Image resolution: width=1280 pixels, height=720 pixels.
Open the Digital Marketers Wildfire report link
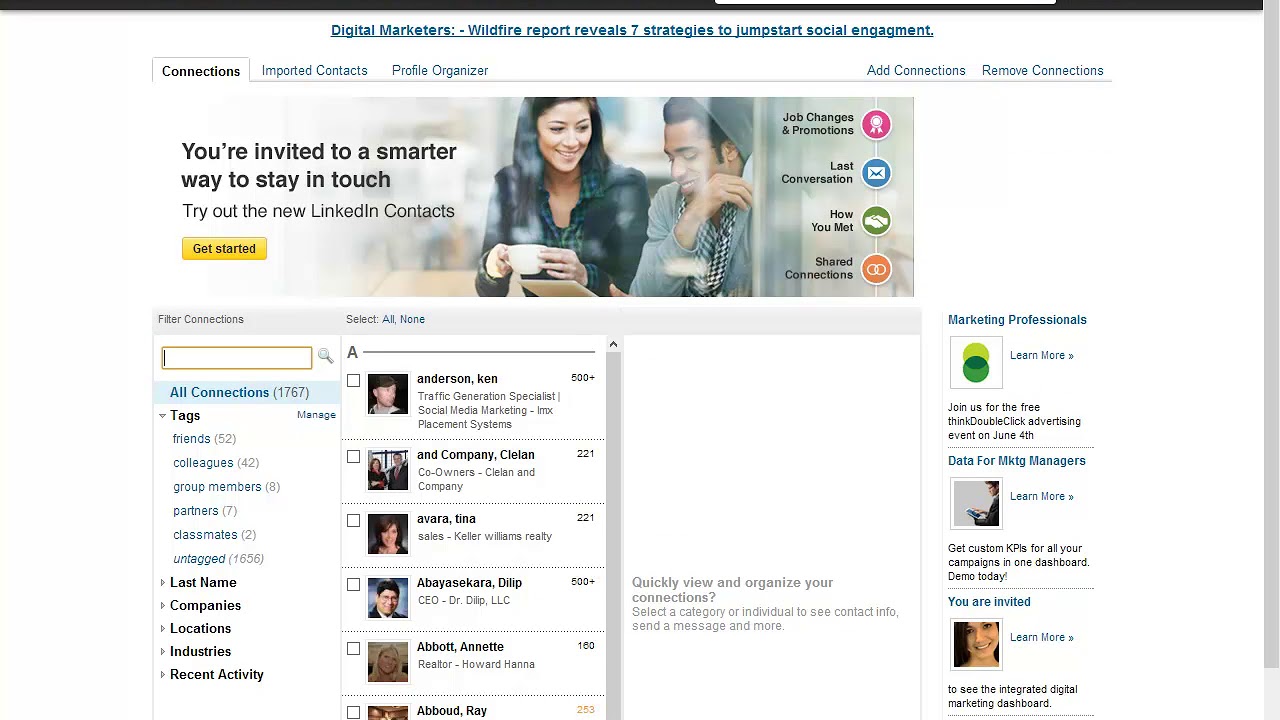[632, 30]
